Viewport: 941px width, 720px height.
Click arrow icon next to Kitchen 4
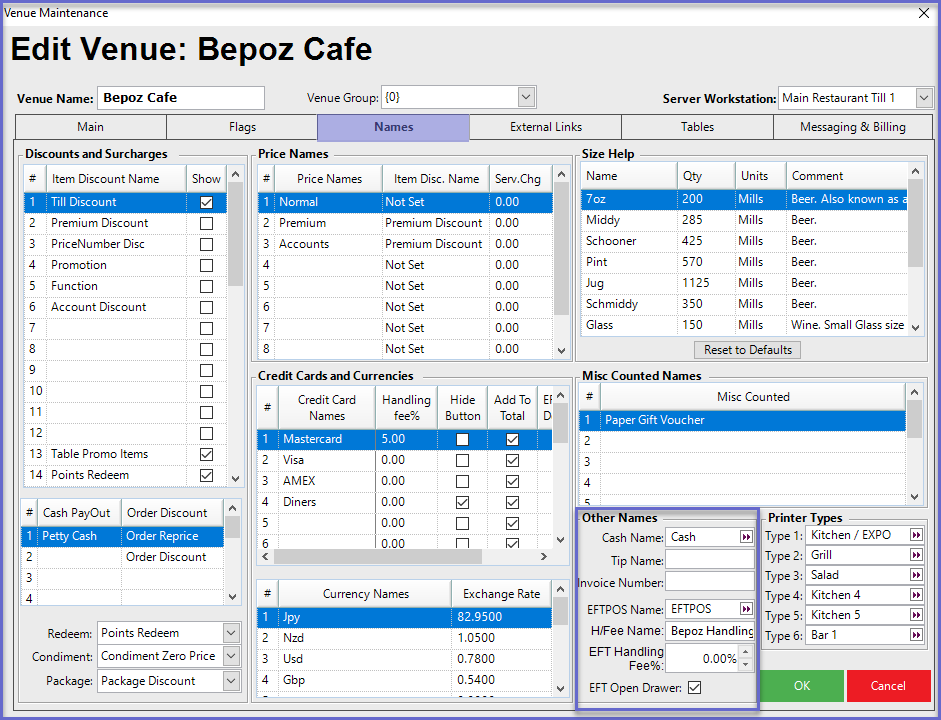(916, 596)
